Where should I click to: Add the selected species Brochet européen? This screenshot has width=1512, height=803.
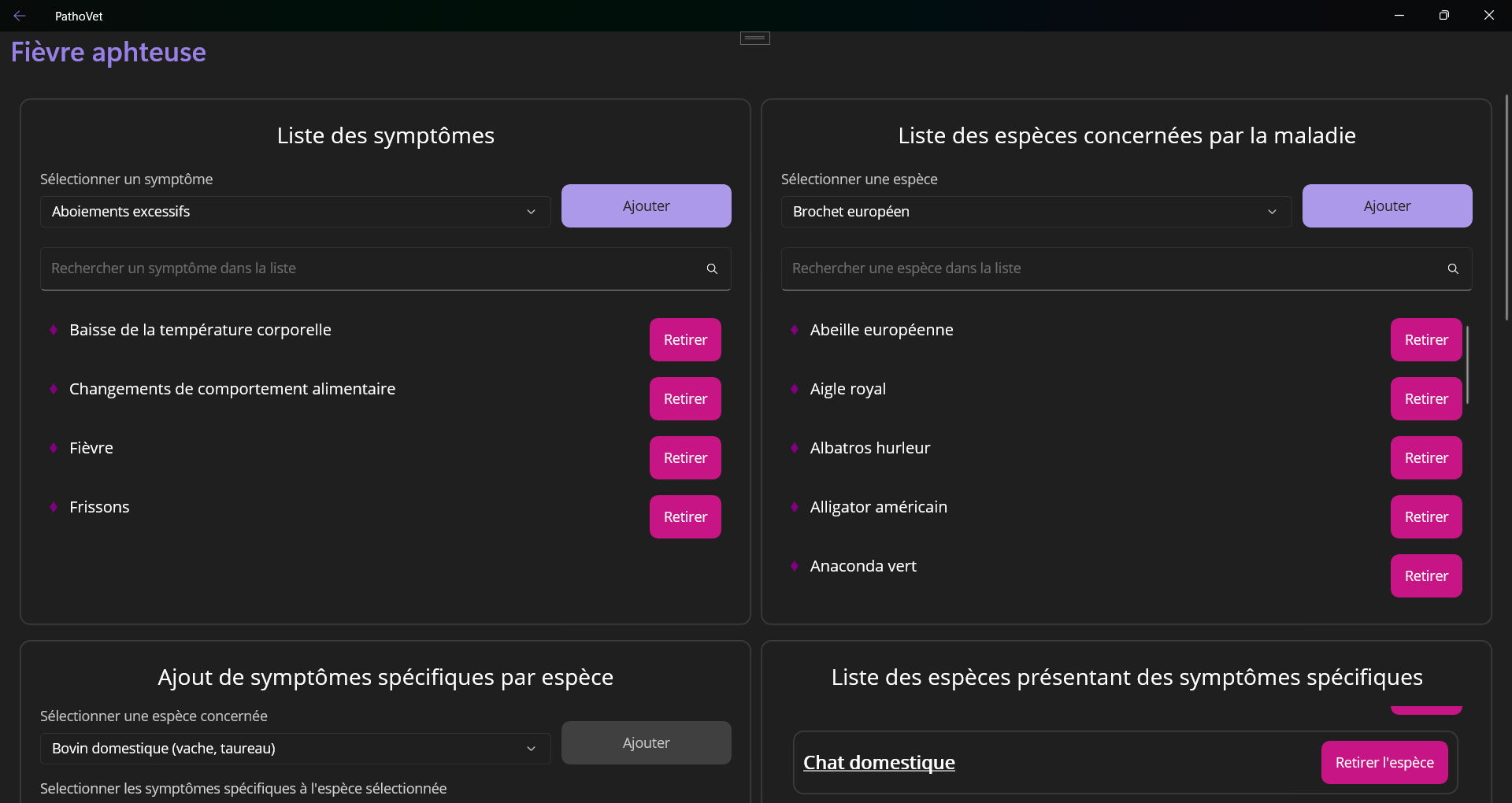(1387, 206)
